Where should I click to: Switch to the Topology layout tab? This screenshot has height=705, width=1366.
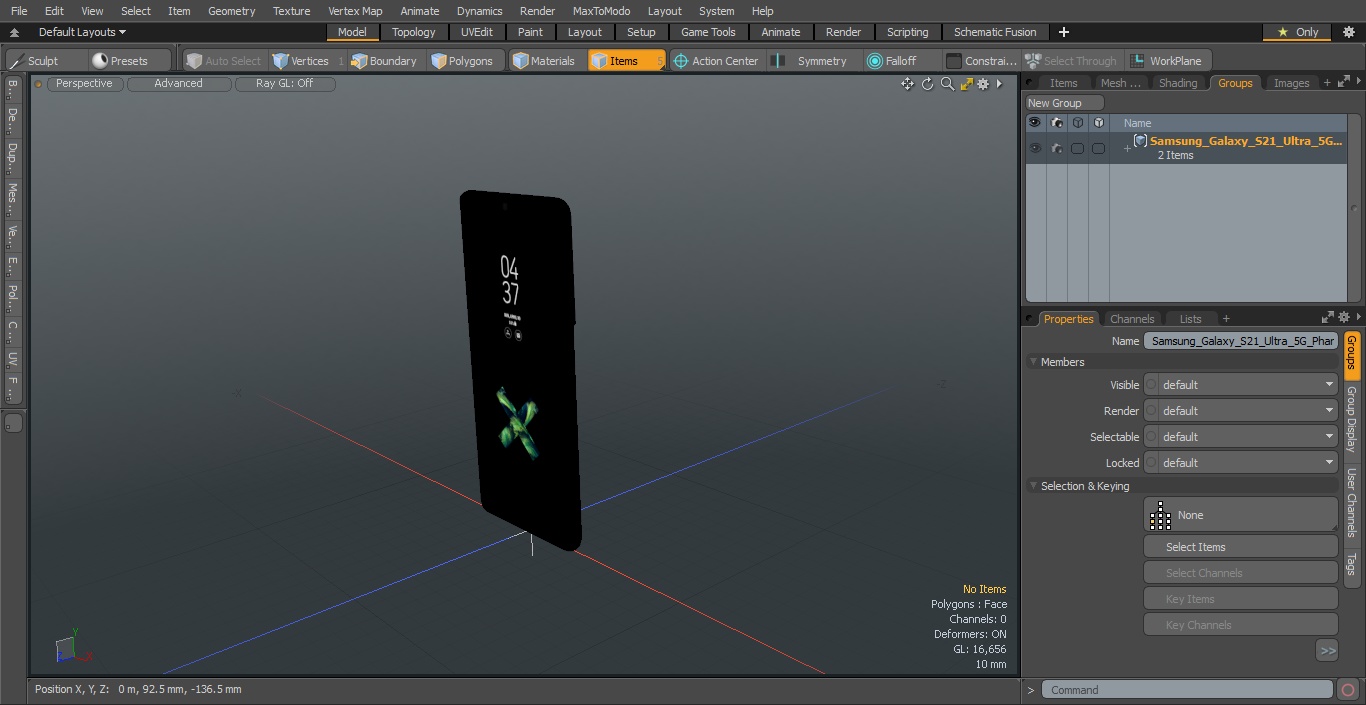point(413,32)
